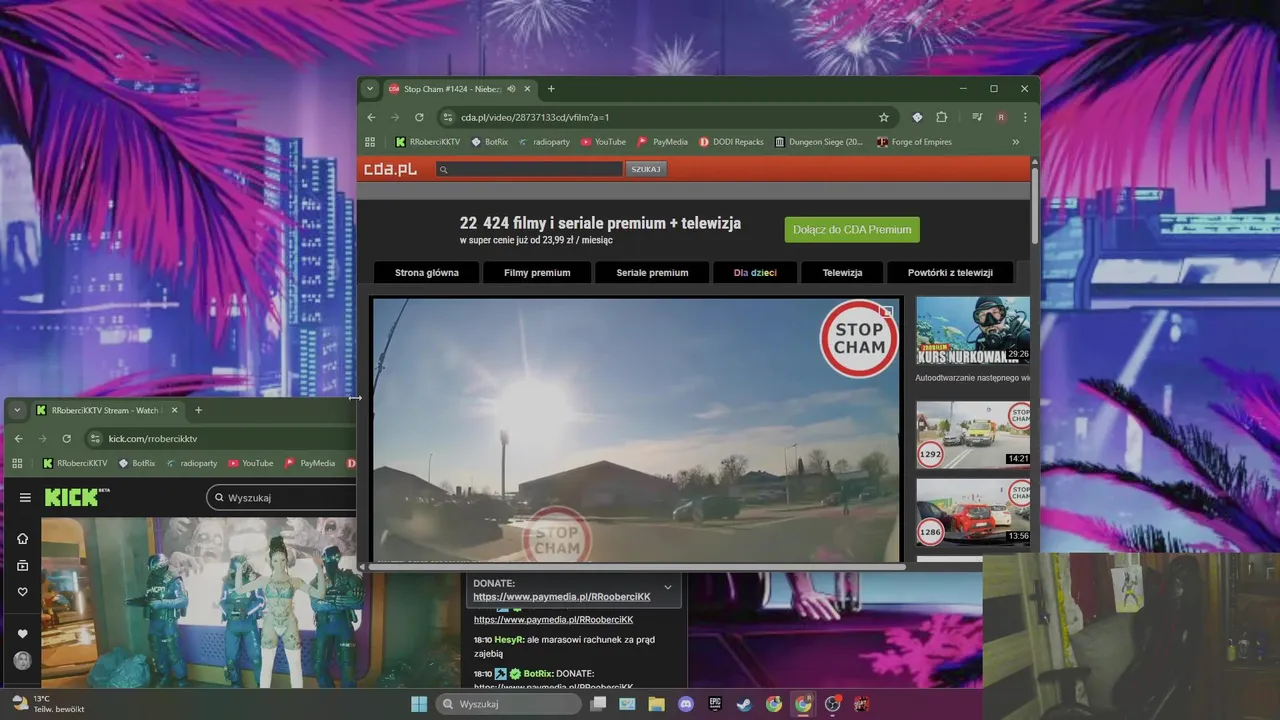Click the Dołącz do CDA Premium button

(x=852, y=229)
